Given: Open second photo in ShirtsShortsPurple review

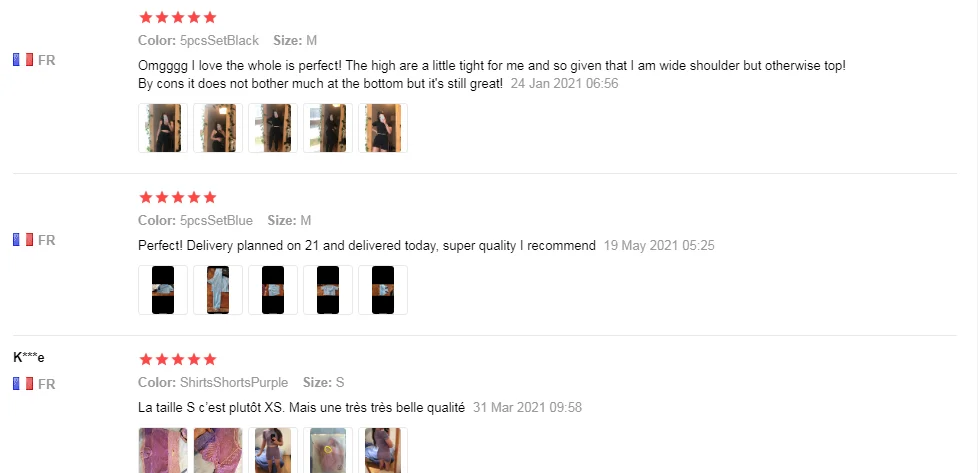Looking at the screenshot, I should pos(218,451).
